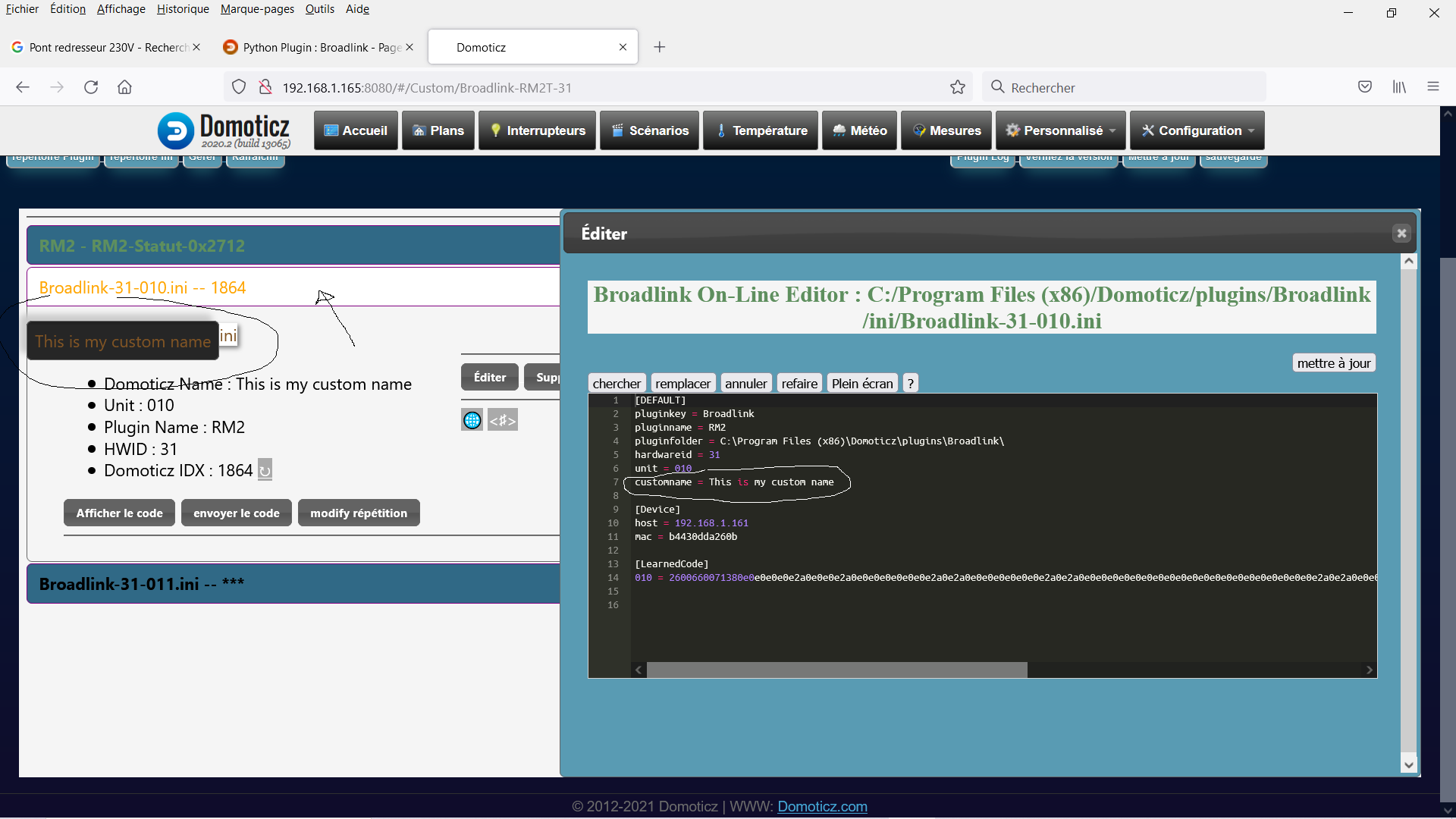Click the blue globe icon under Éditer
Screen dimensions: 1456x819
(472, 420)
